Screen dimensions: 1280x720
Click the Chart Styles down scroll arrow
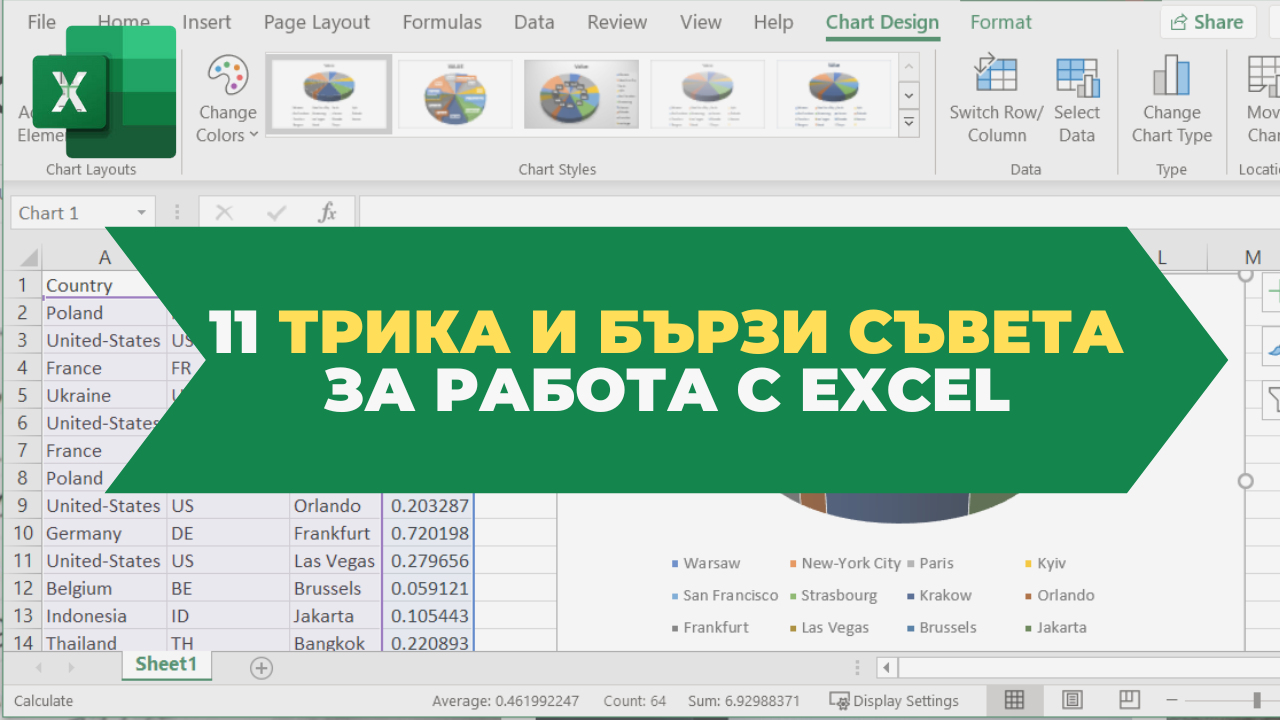pos(908,95)
